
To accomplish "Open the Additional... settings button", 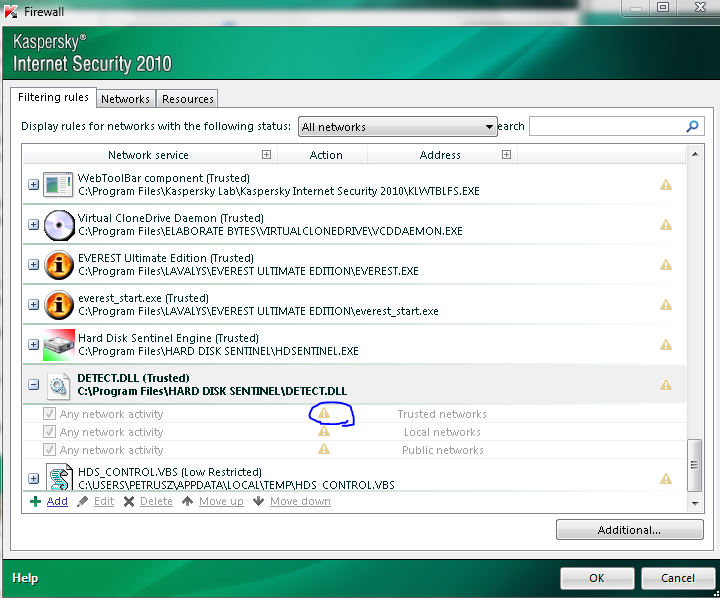I will coord(630,530).
